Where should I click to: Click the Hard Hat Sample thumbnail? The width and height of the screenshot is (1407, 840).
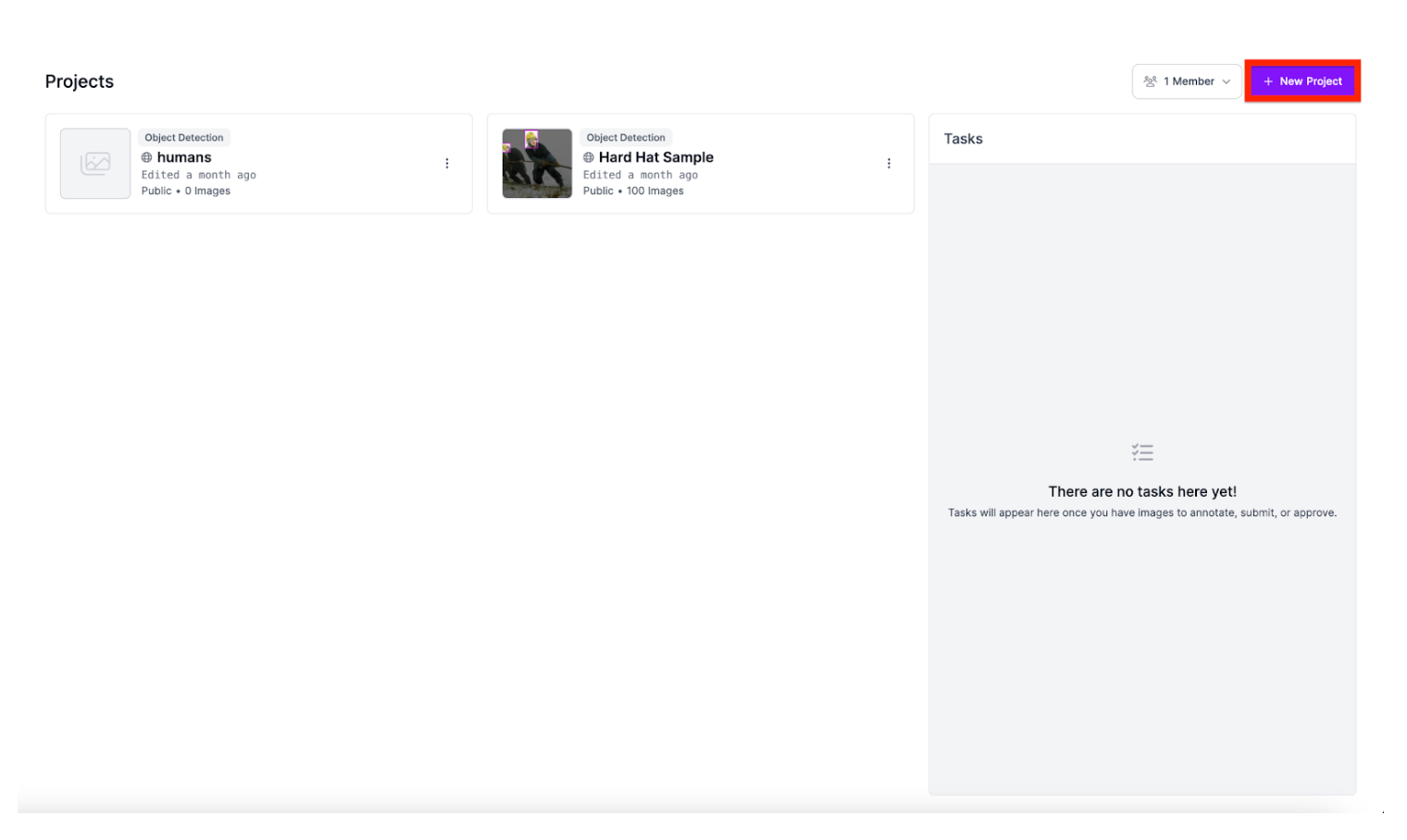pos(537,164)
